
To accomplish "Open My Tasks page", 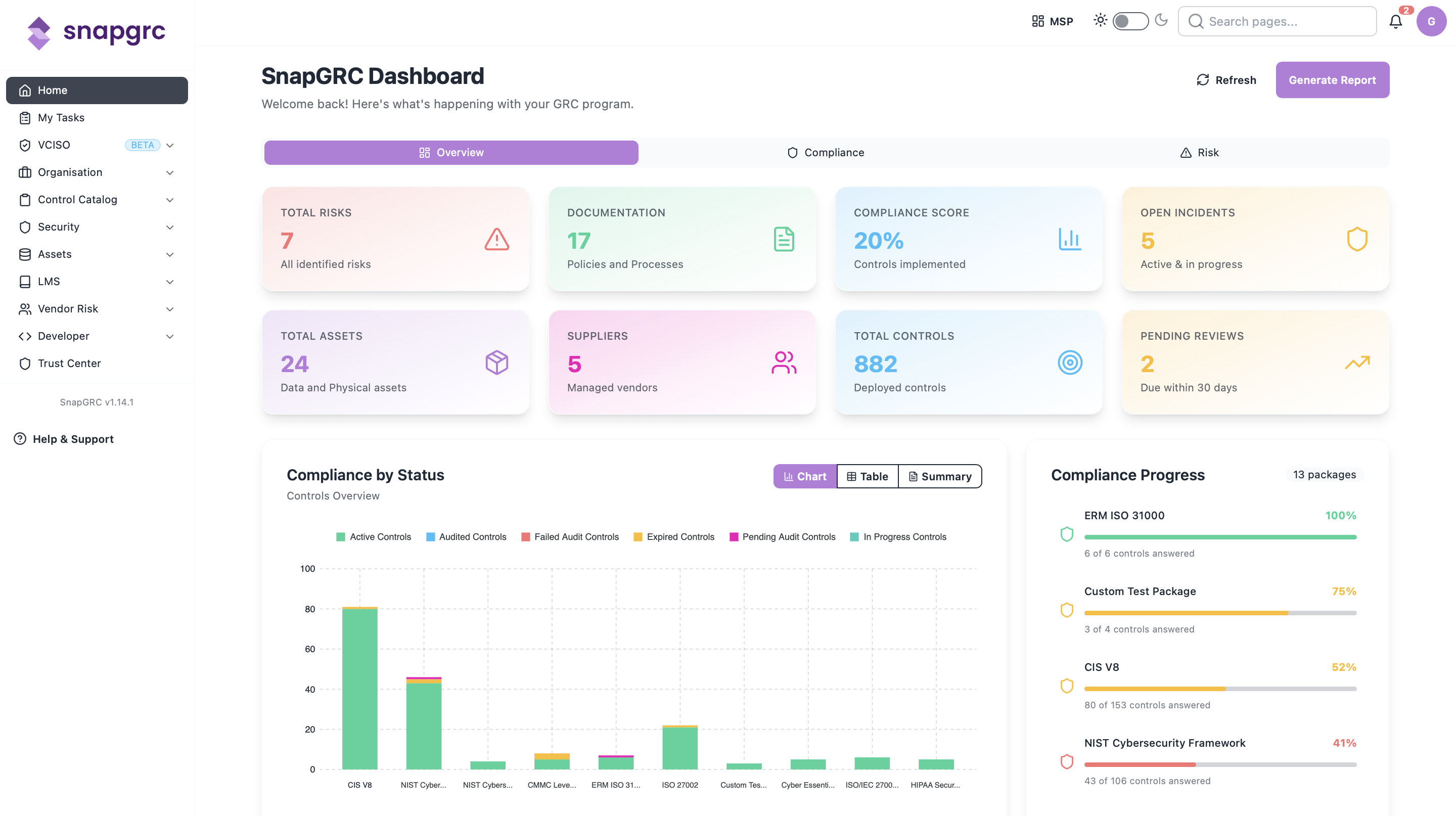I will pyautogui.click(x=97, y=117).
